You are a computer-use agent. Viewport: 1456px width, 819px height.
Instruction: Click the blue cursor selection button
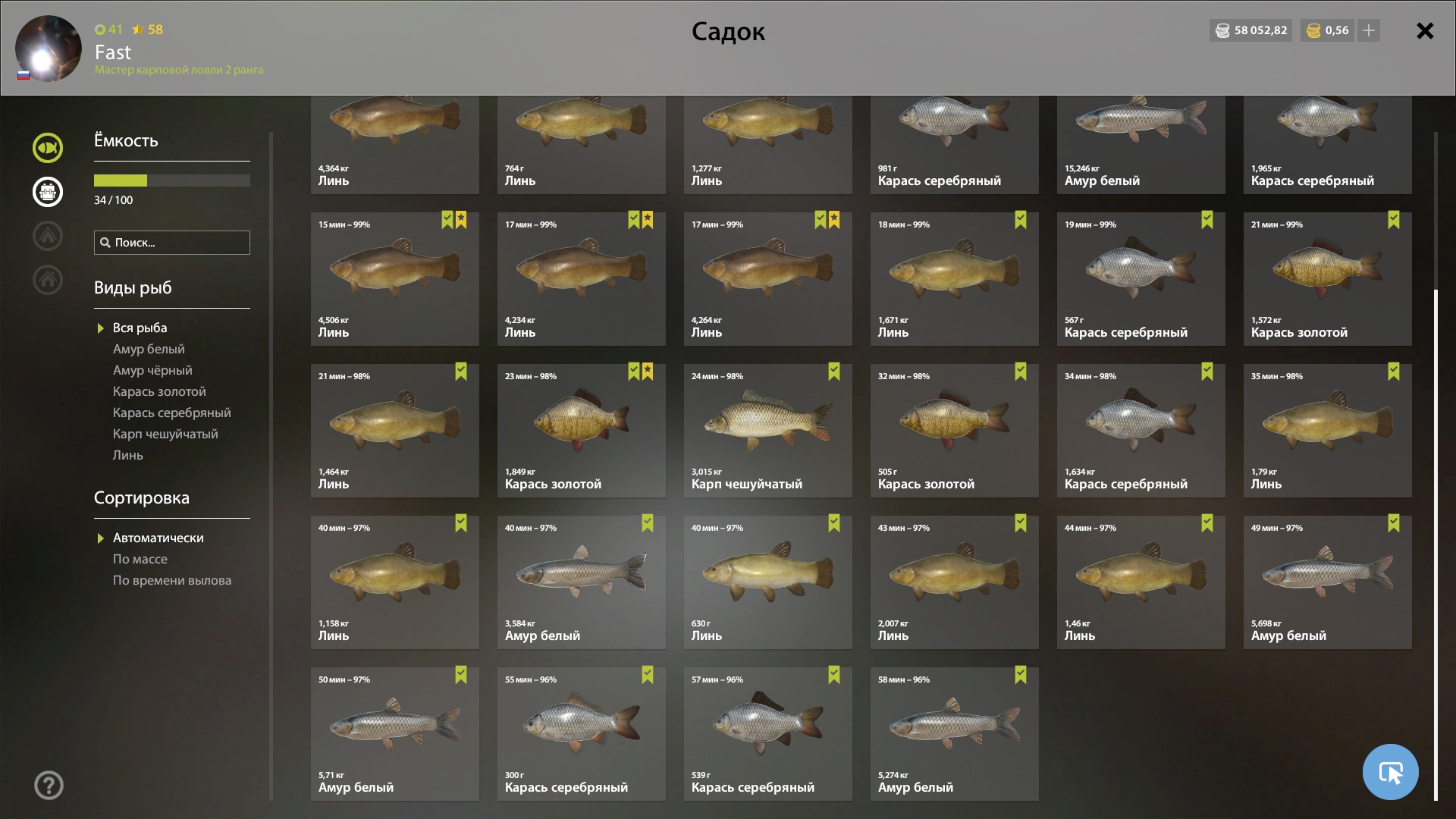[1390, 772]
